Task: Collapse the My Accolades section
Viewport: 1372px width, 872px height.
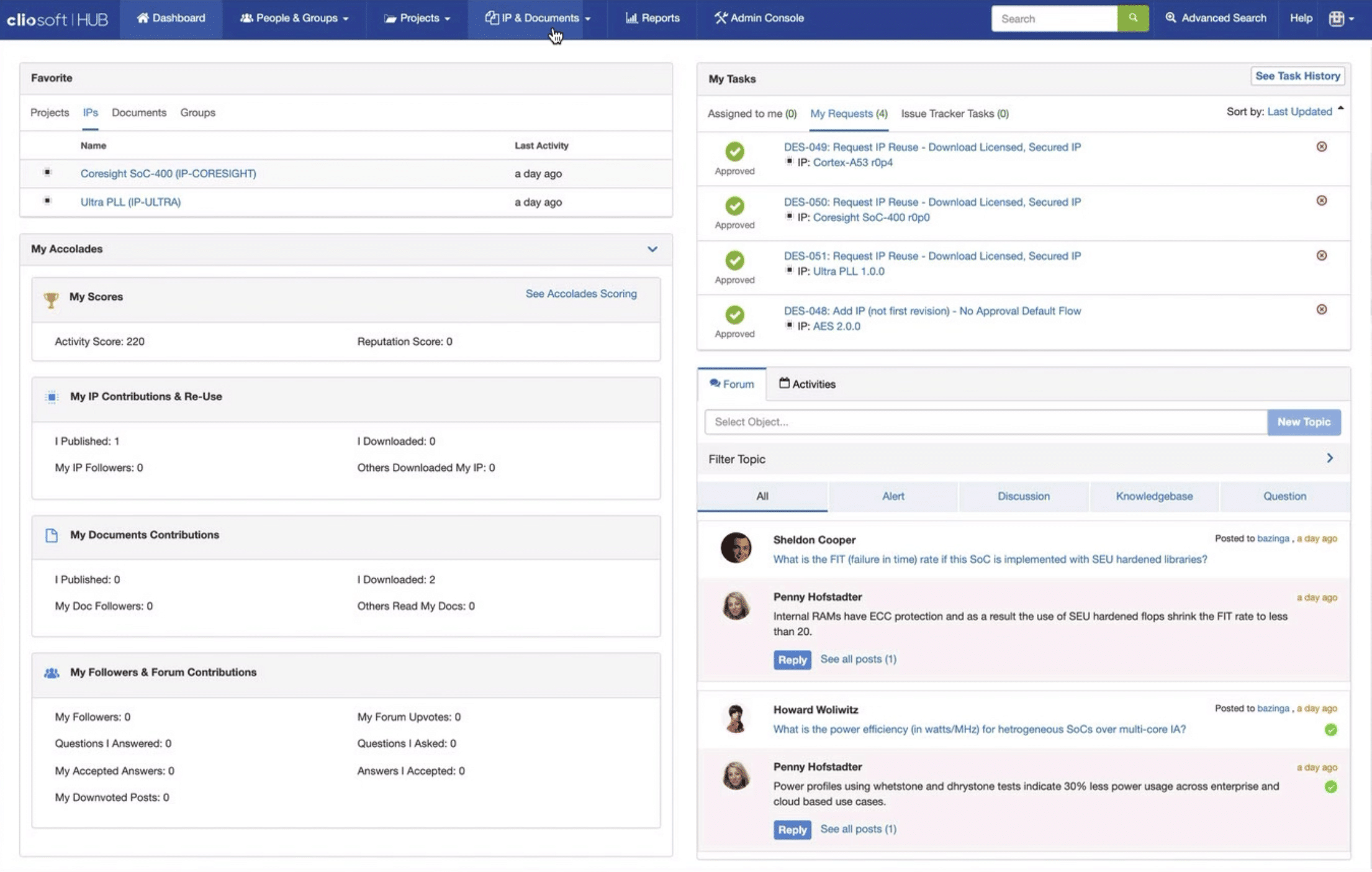Action: [x=652, y=249]
